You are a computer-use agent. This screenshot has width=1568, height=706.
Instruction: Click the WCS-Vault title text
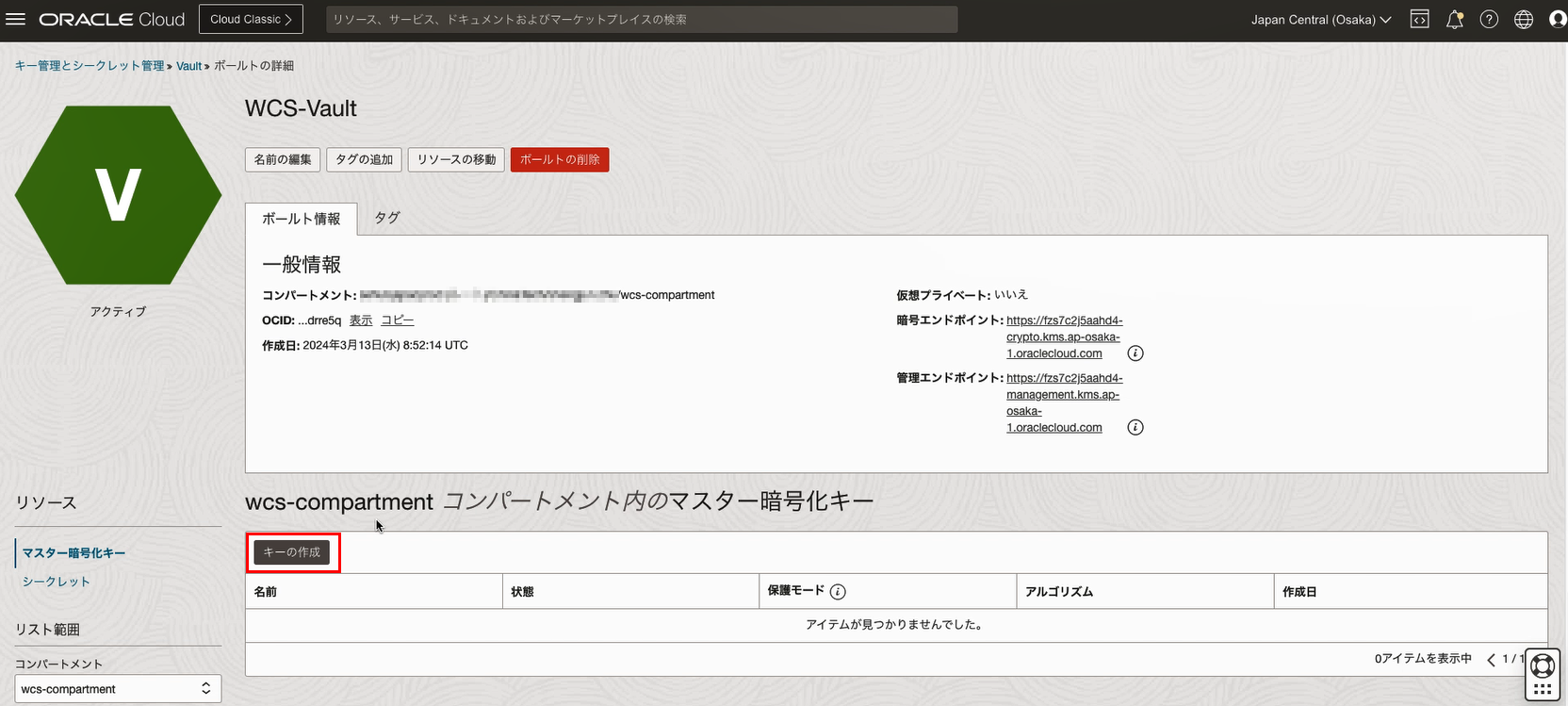point(301,108)
